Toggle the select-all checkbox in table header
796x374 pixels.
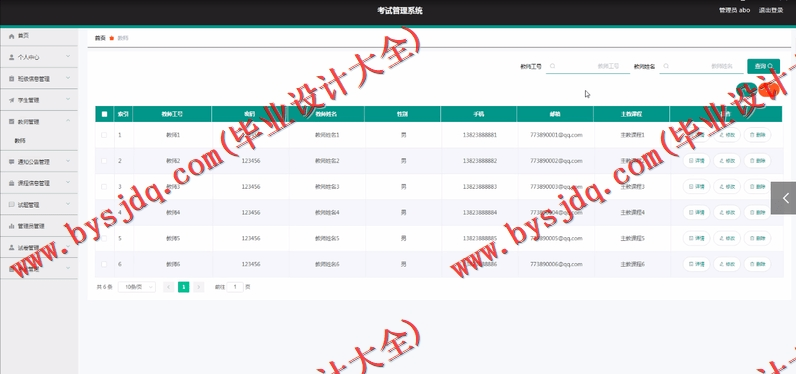pos(105,114)
